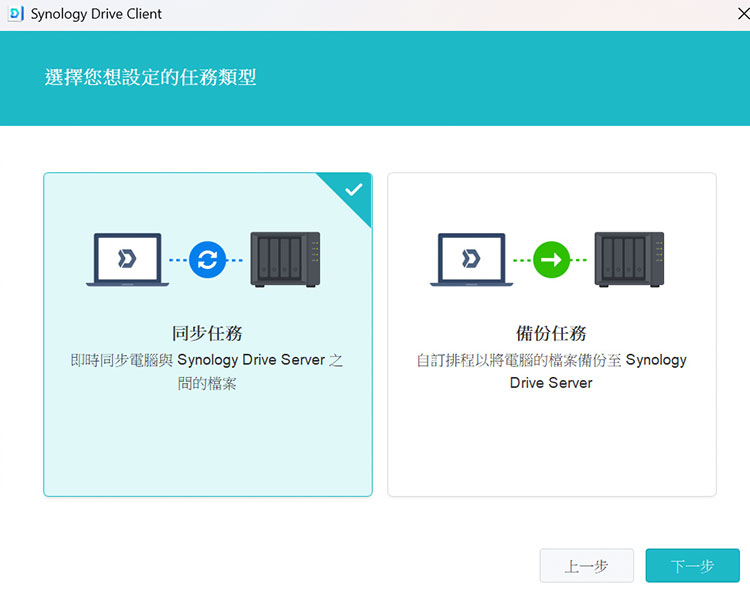Click the NAS server icon in sync task card
This screenshot has width=750, height=598.
[x=286, y=260]
